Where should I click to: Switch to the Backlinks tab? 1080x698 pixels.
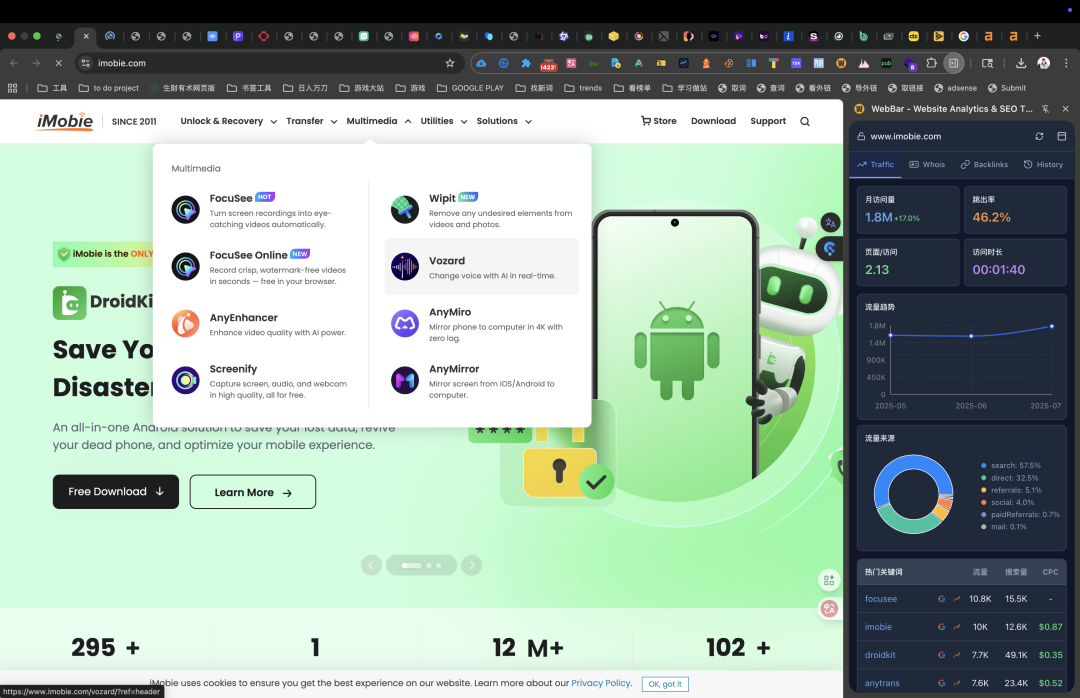(x=984, y=165)
